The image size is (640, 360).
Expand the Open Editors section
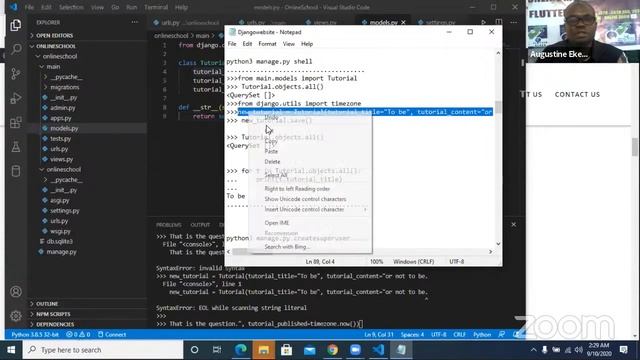tap(54, 36)
